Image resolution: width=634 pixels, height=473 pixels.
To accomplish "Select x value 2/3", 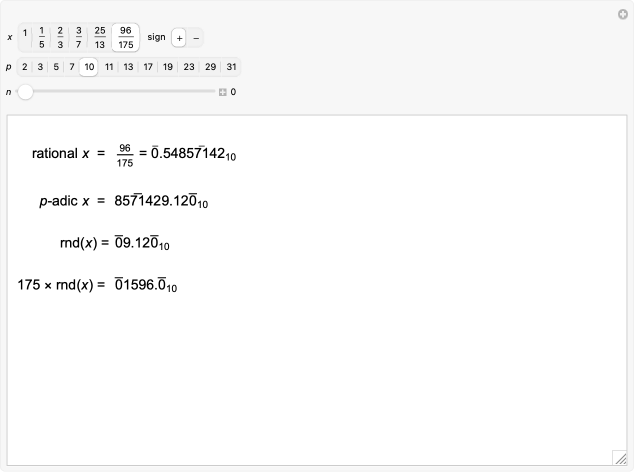I will [x=60, y=38].
